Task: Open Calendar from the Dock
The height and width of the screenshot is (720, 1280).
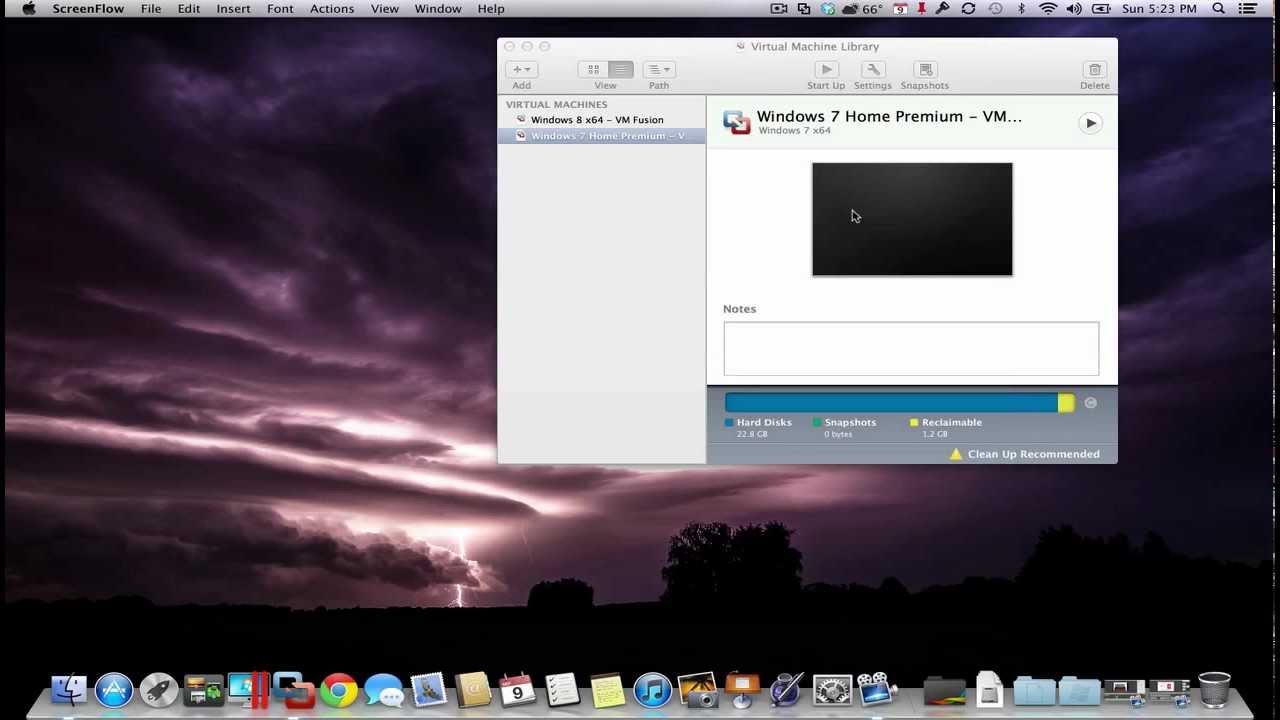Action: [x=517, y=690]
